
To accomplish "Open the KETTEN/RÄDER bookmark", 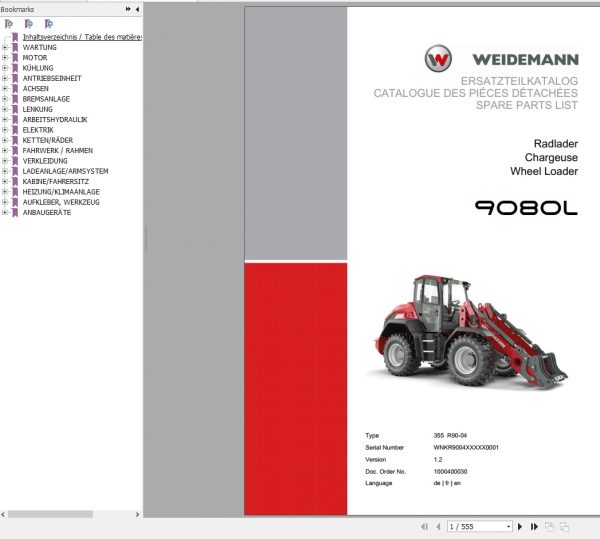I will tap(48, 140).
